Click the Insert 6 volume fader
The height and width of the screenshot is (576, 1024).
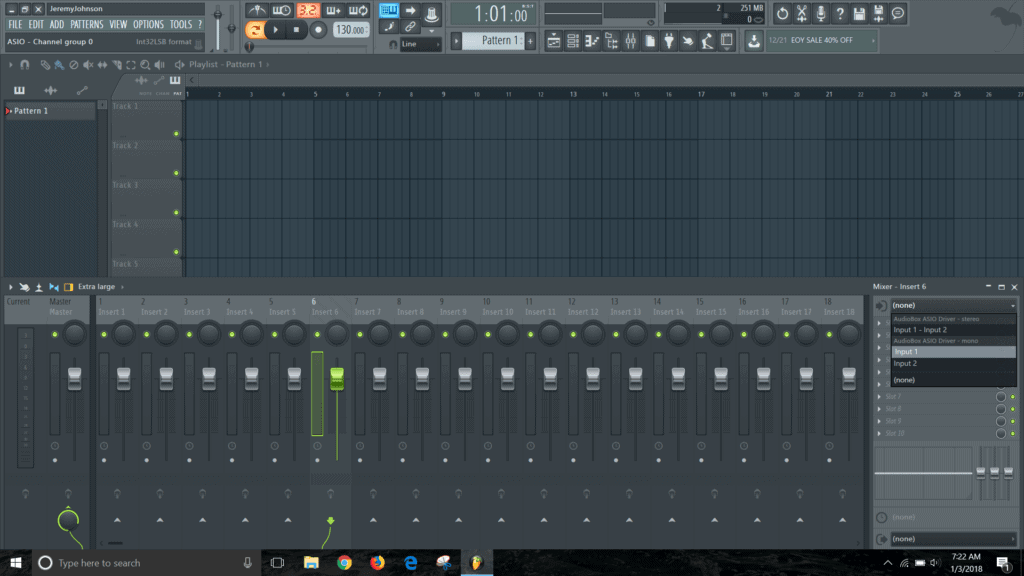tap(337, 379)
